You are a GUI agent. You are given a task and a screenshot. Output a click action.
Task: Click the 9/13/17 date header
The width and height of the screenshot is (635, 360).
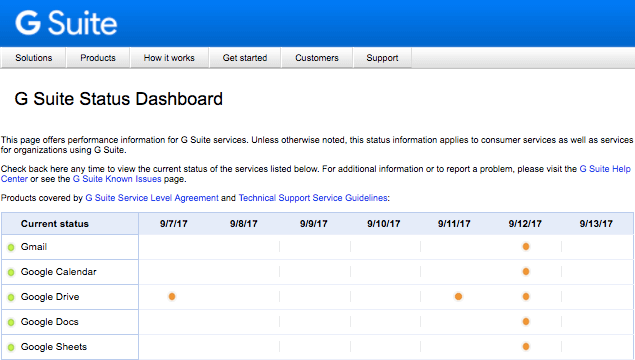click(596, 224)
